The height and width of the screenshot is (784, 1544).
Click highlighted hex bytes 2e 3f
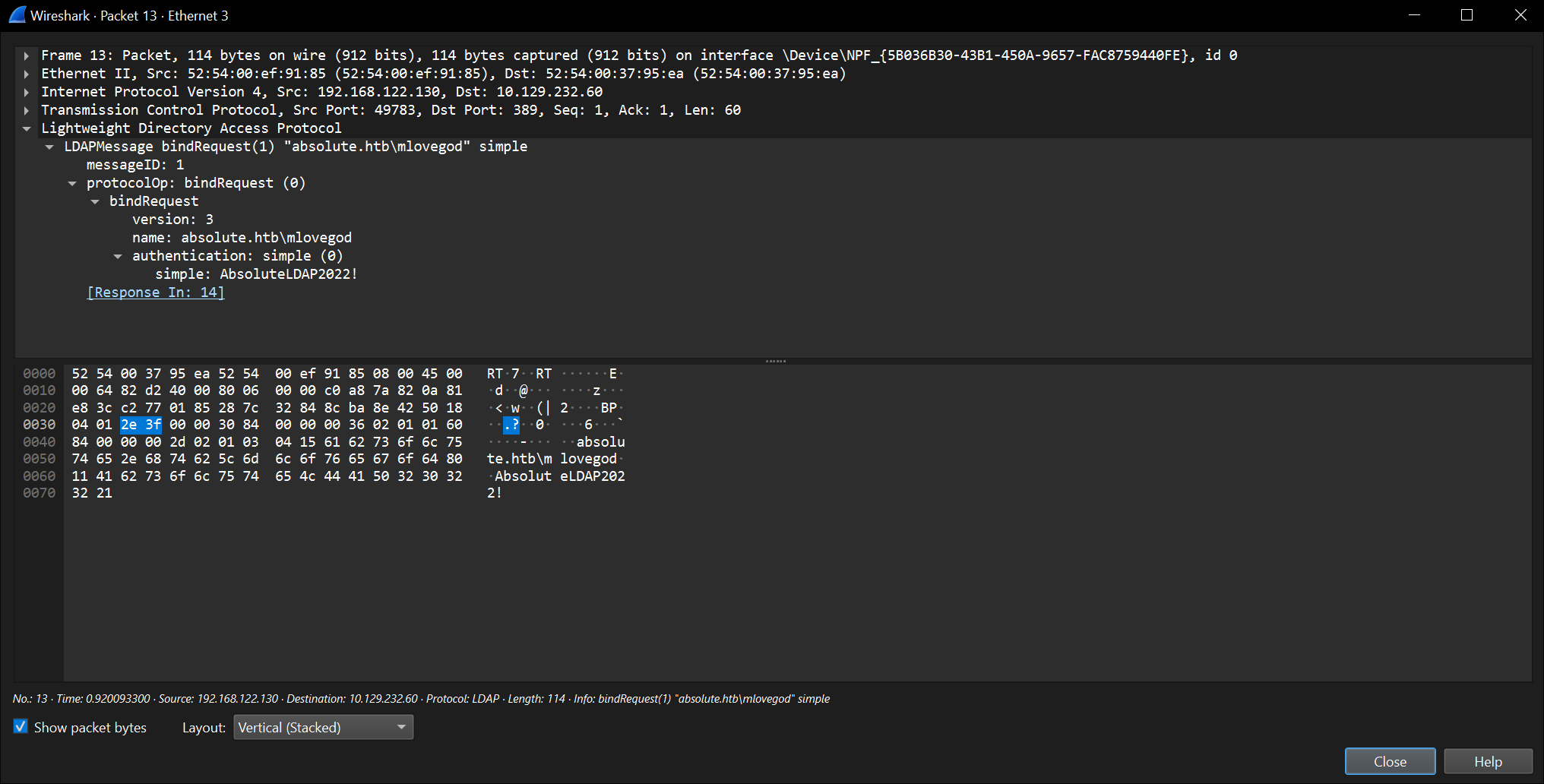point(141,425)
